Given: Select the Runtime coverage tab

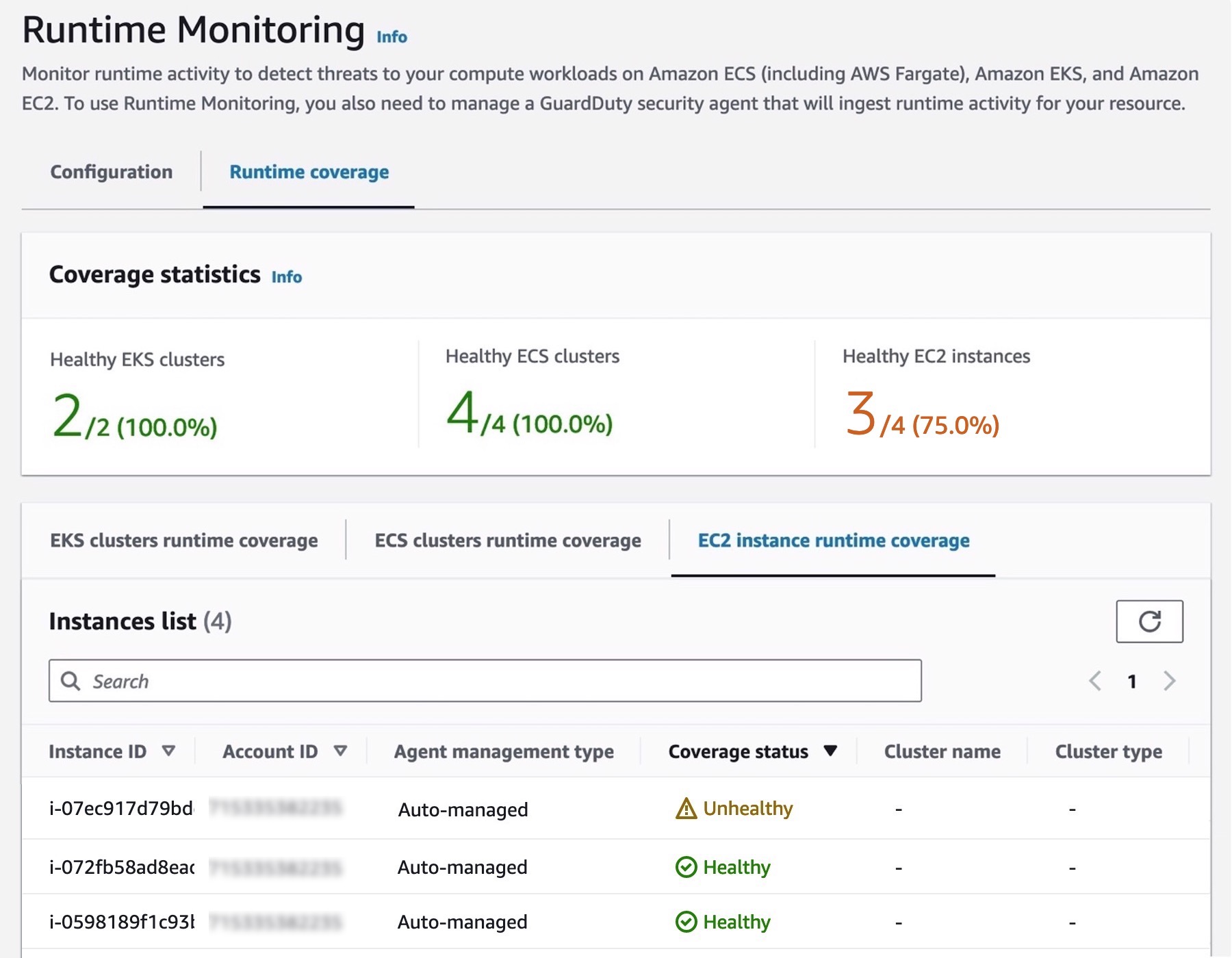Looking at the screenshot, I should click(309, 172).
